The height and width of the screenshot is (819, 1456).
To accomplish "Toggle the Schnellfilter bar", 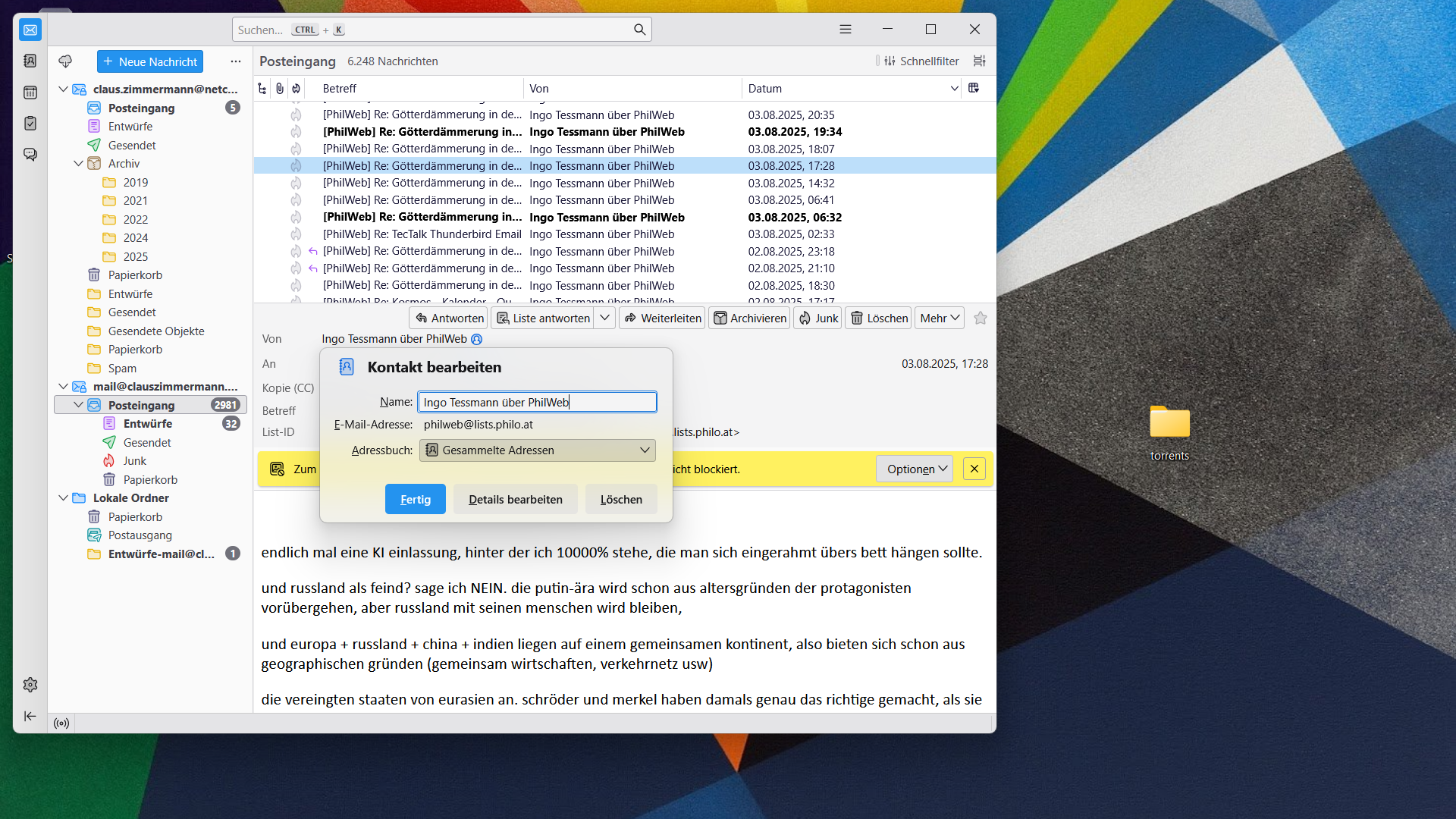I will click(921, 61).
